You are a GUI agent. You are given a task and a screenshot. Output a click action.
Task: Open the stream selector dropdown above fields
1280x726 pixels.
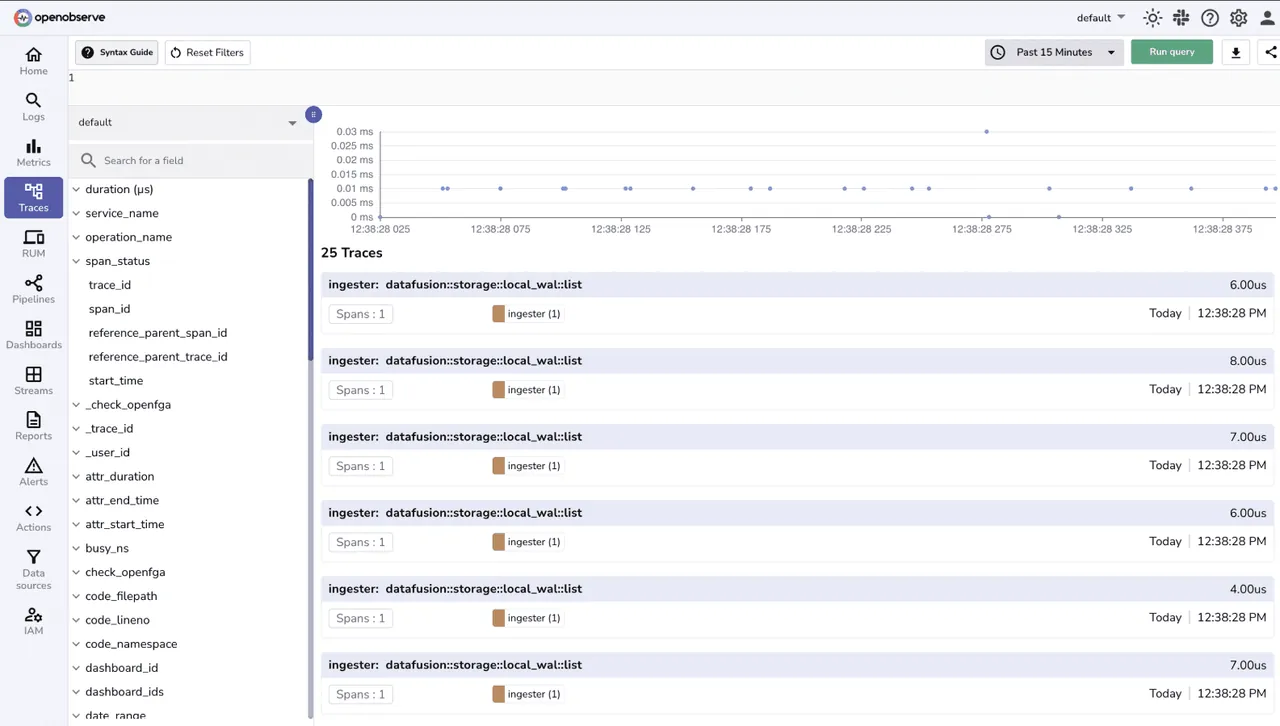click(189, 122)
